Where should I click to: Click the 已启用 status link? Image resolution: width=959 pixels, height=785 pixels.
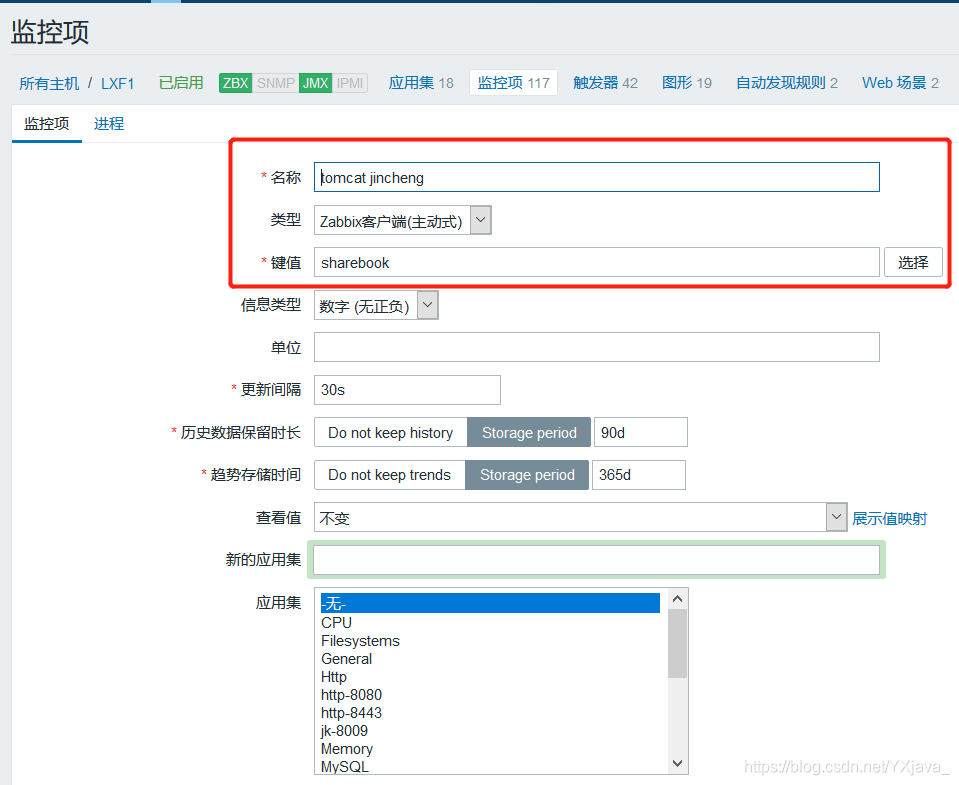(x=181, y=83)
